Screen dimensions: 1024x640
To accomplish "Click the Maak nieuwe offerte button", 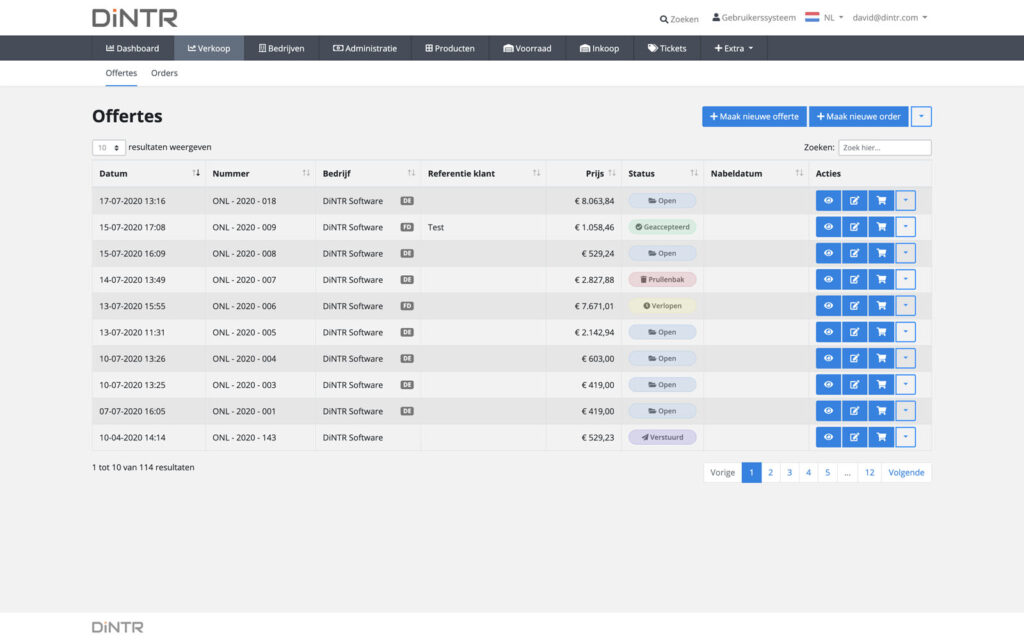I will coord(754,117).
